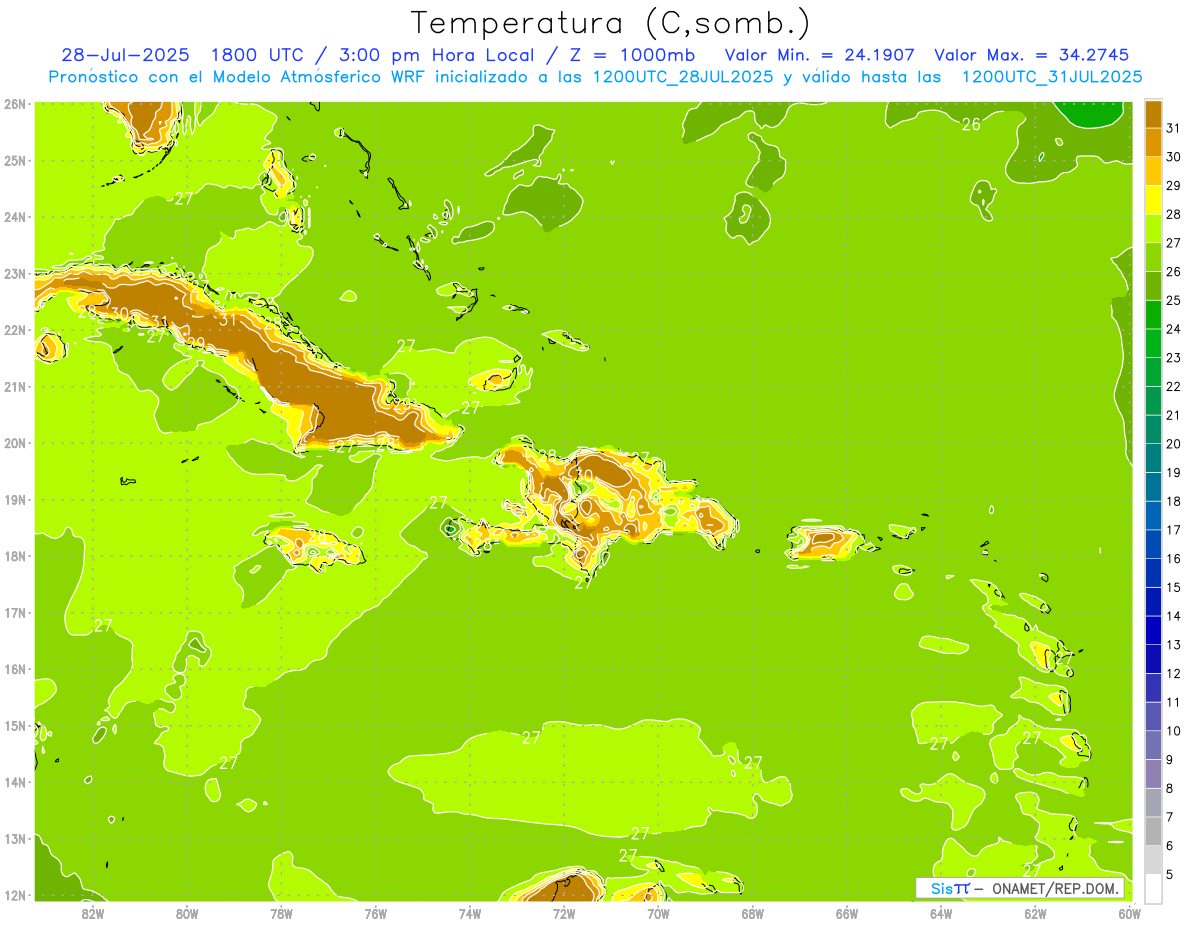Click the 31 label on the color scale
The height and width of the screenshot is (927, 1200).
1173,128
